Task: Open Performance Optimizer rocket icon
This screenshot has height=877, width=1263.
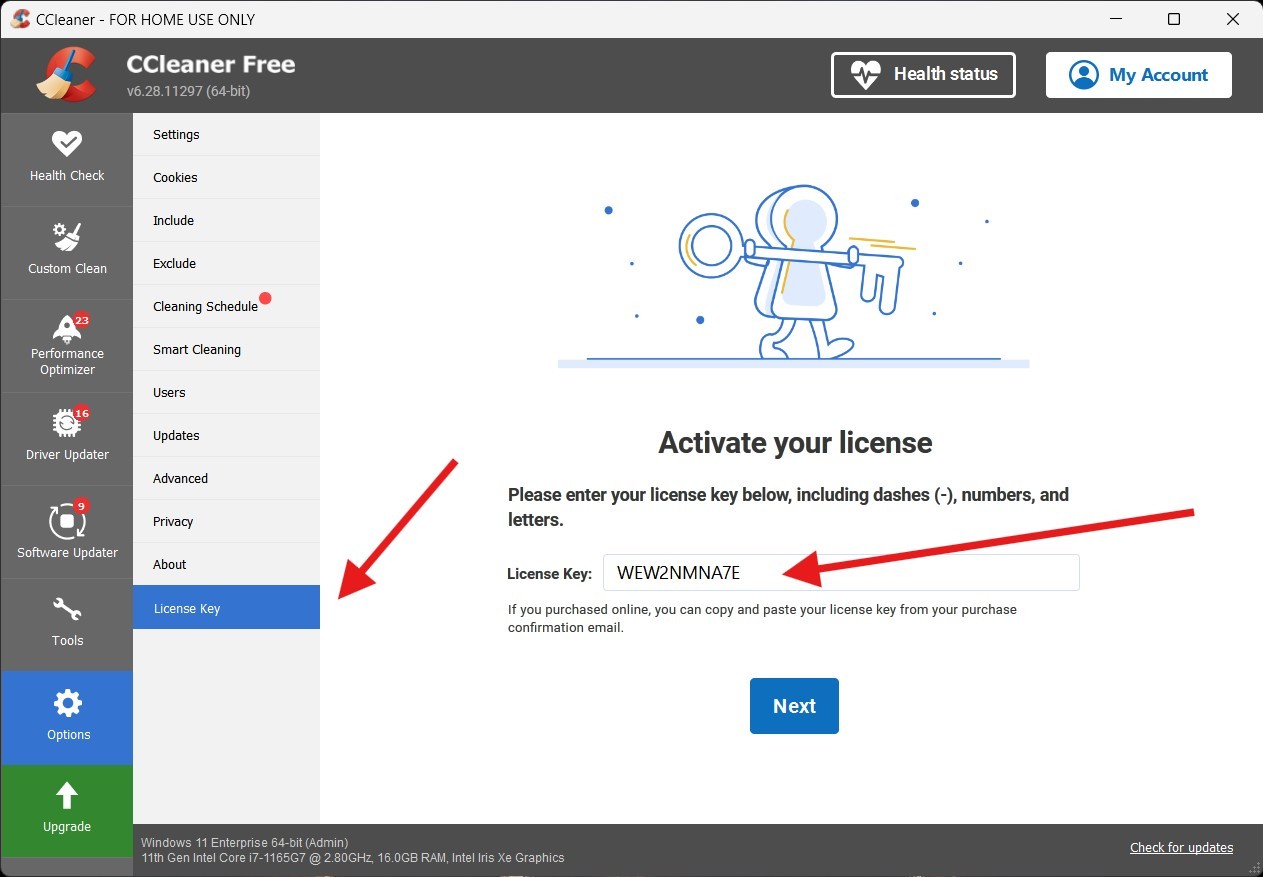Action: tap(67, 329)
